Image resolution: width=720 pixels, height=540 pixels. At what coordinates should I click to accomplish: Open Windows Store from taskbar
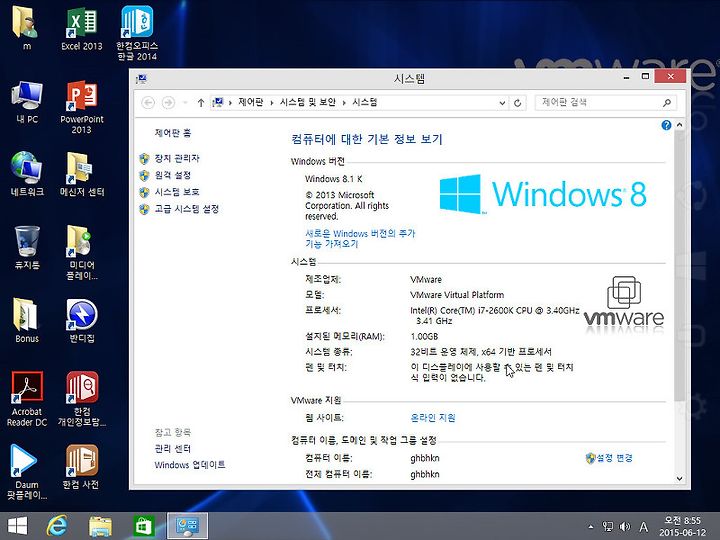coord(143,526)
